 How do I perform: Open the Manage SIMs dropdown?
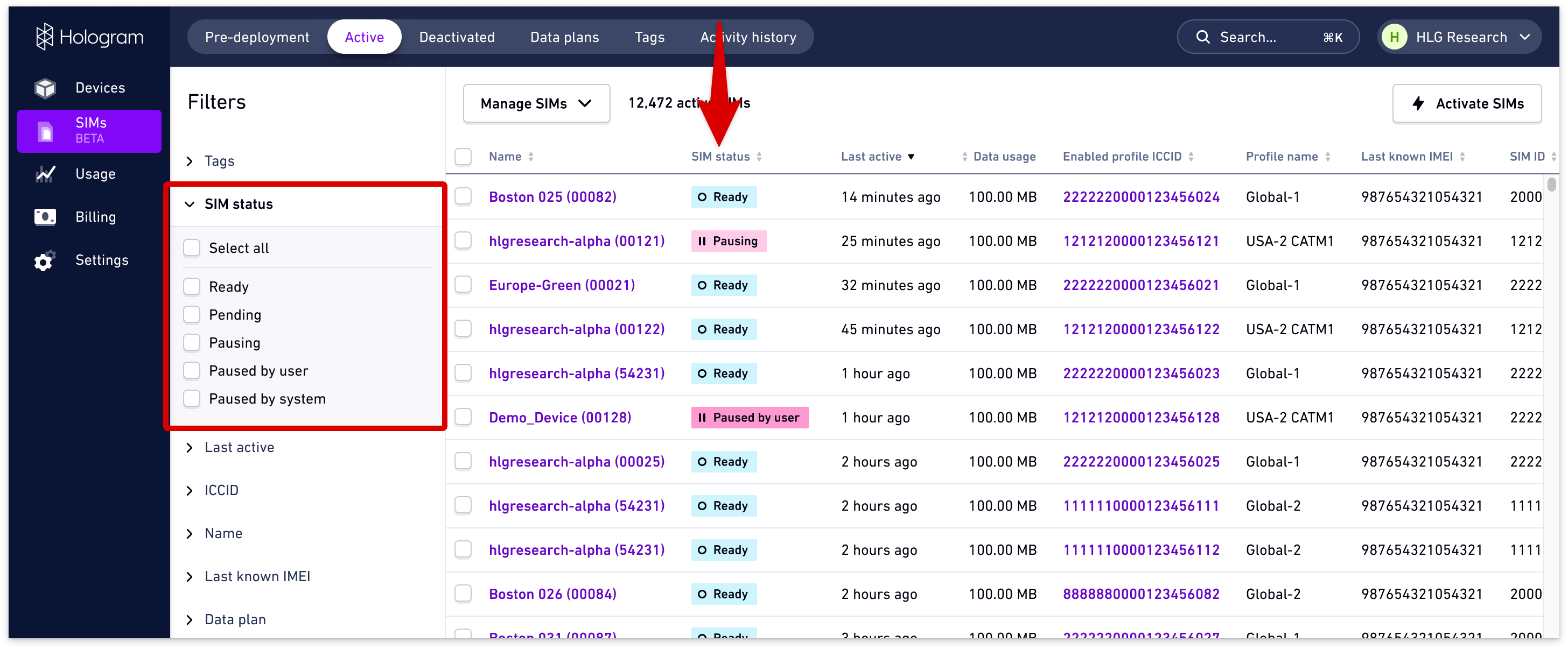(536, 103)
